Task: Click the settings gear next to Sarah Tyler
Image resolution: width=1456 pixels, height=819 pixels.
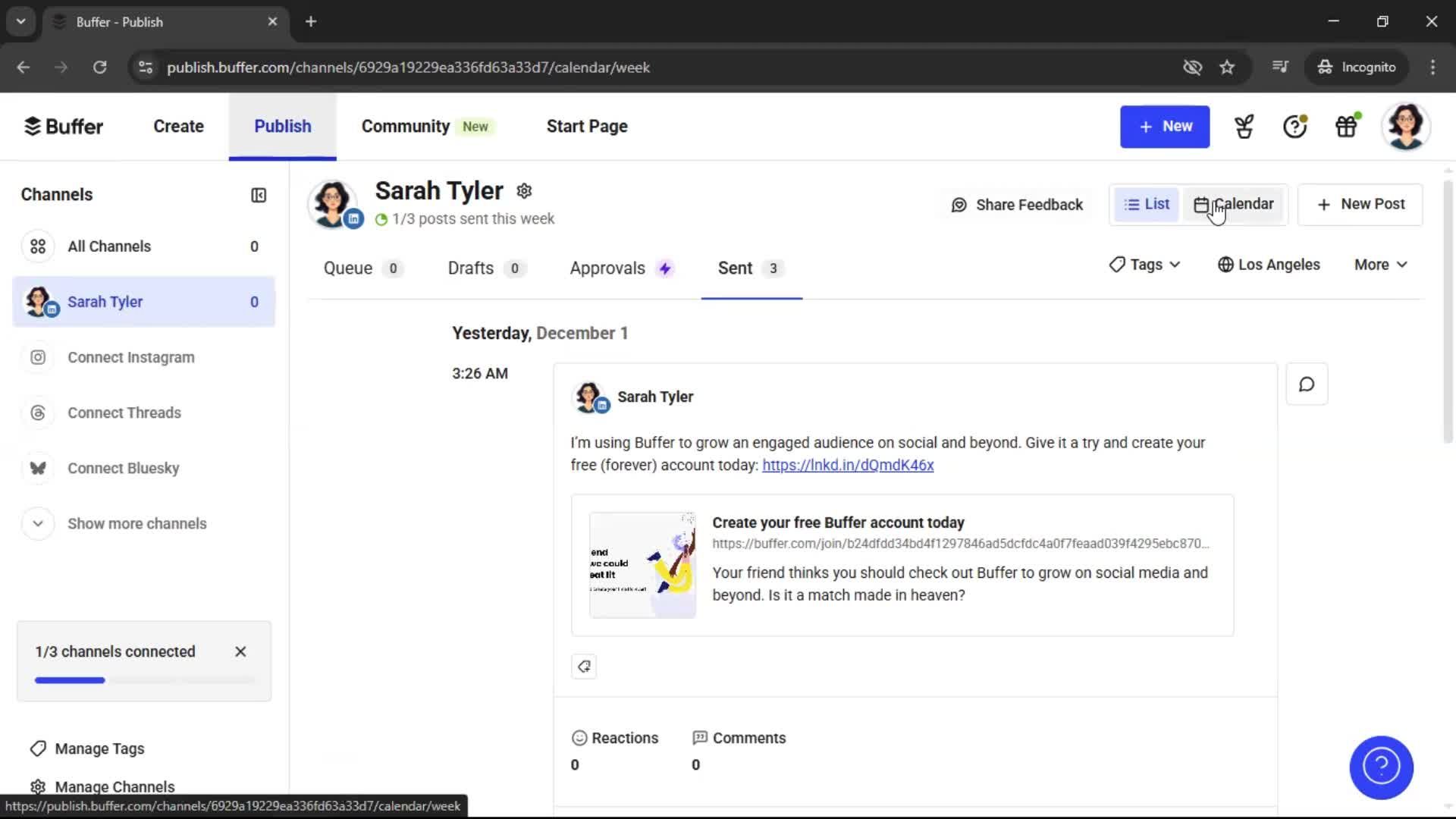Action: coord(524,190)
